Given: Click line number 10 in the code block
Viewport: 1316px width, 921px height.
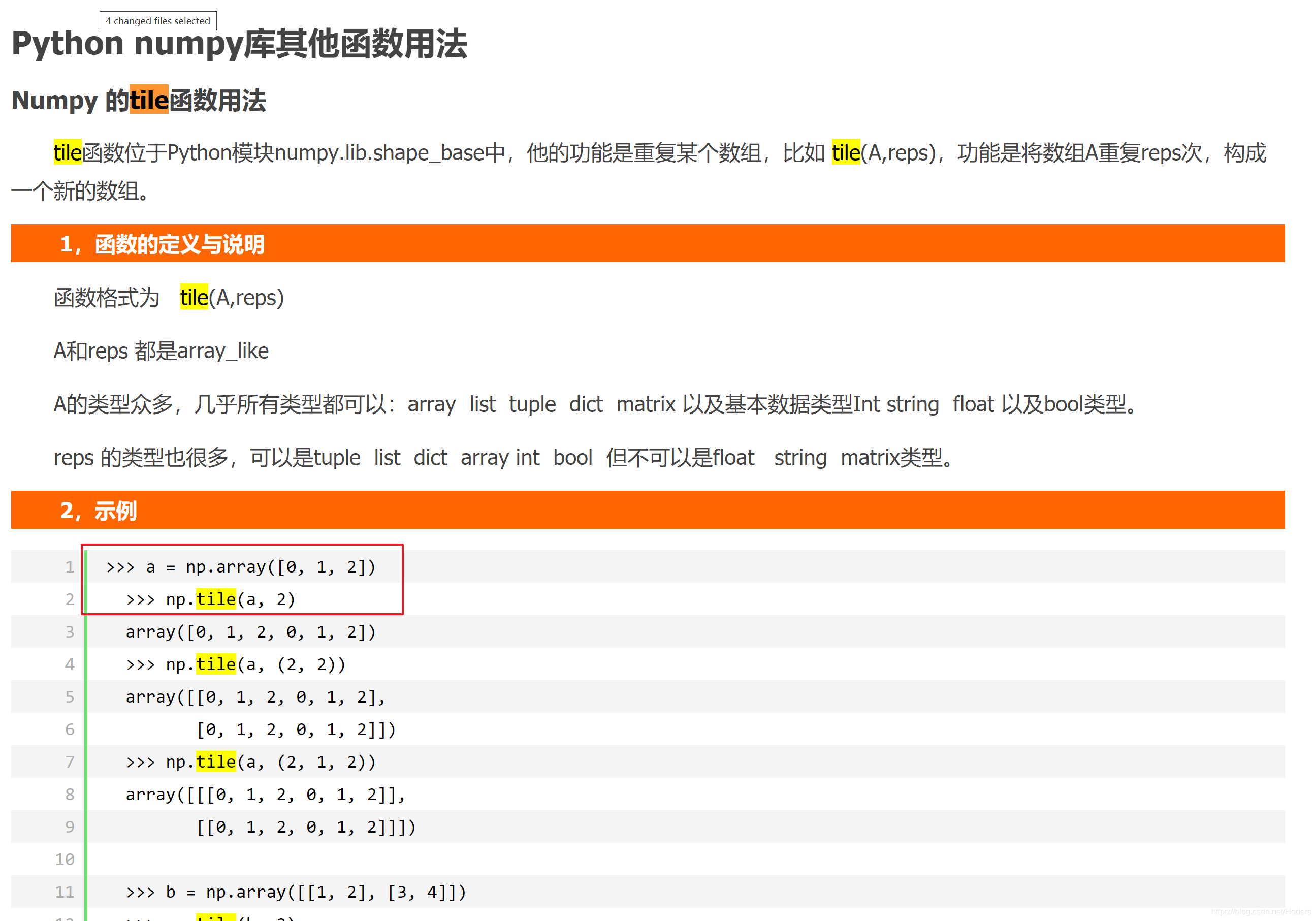Looking at the screenshot, I should tap(65, 859).
